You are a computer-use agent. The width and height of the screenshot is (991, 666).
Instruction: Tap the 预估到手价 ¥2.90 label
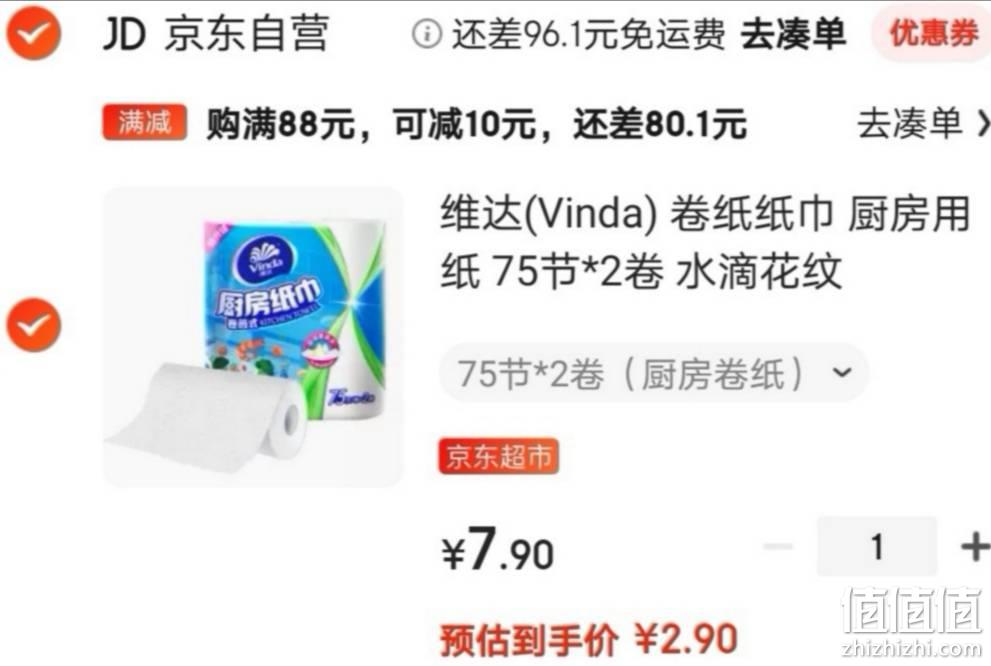(x=588, y=639)
